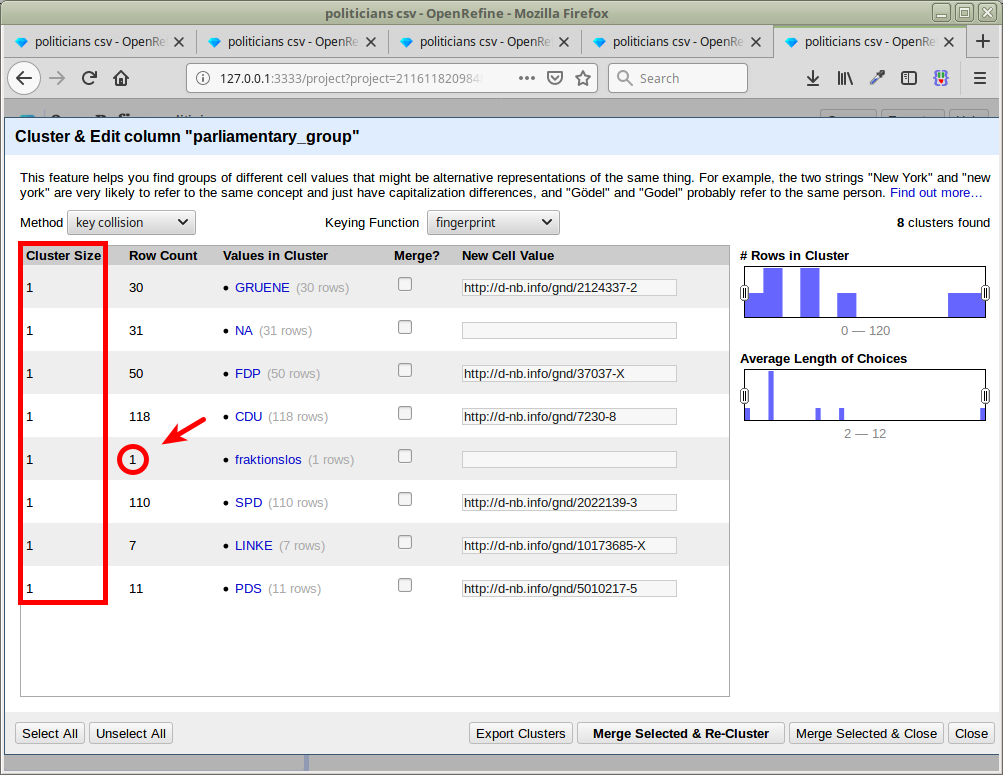Check Merge for NA cluster
Screen dimensions: 1003x775
[x=405, y=327]
